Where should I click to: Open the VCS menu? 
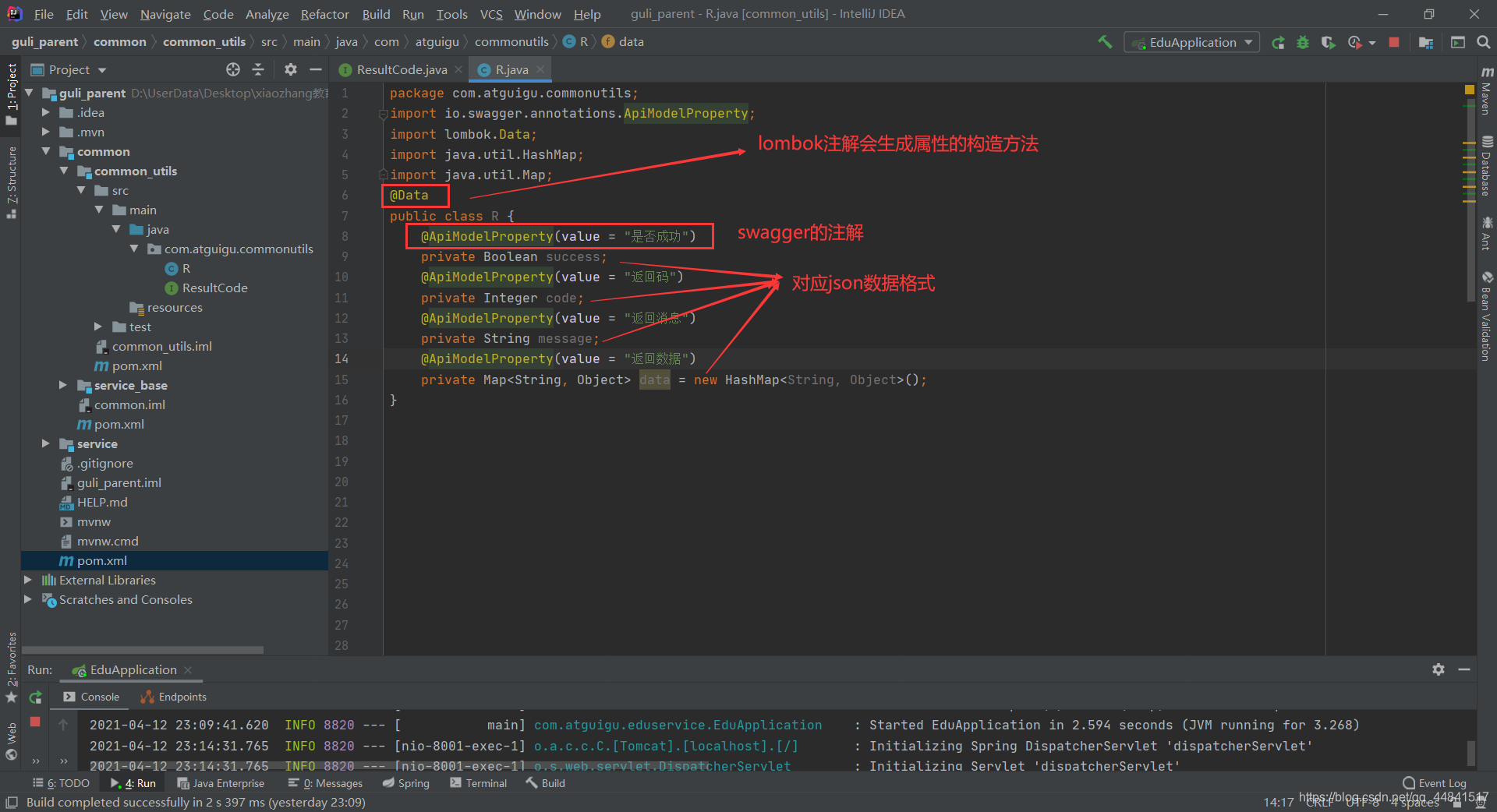(x=491, y=14)
